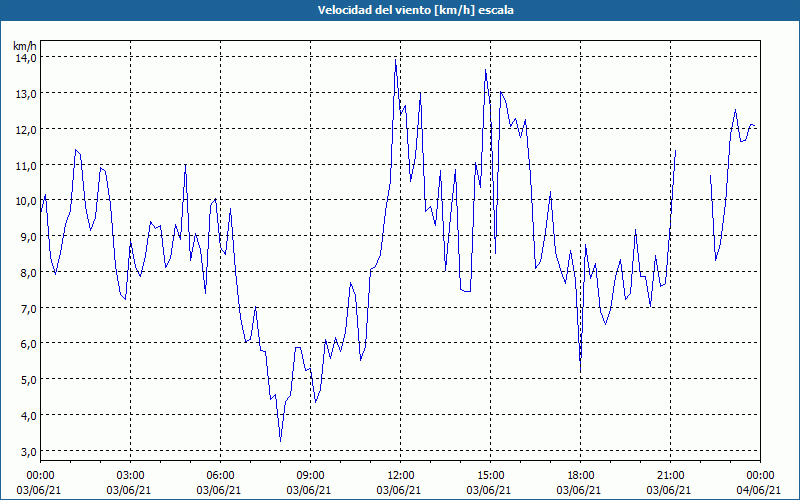This screenshot has width=800, height=500.
Task: Click the 03/06/21 date under 15:00
Action: [x=489, y=490]
